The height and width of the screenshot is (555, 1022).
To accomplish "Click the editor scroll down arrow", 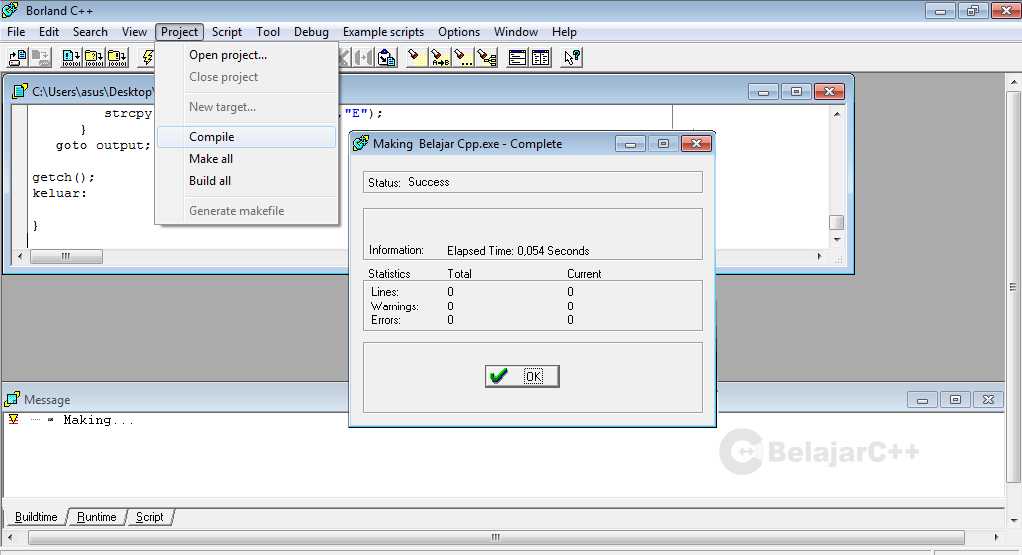I will pos(836,240).
